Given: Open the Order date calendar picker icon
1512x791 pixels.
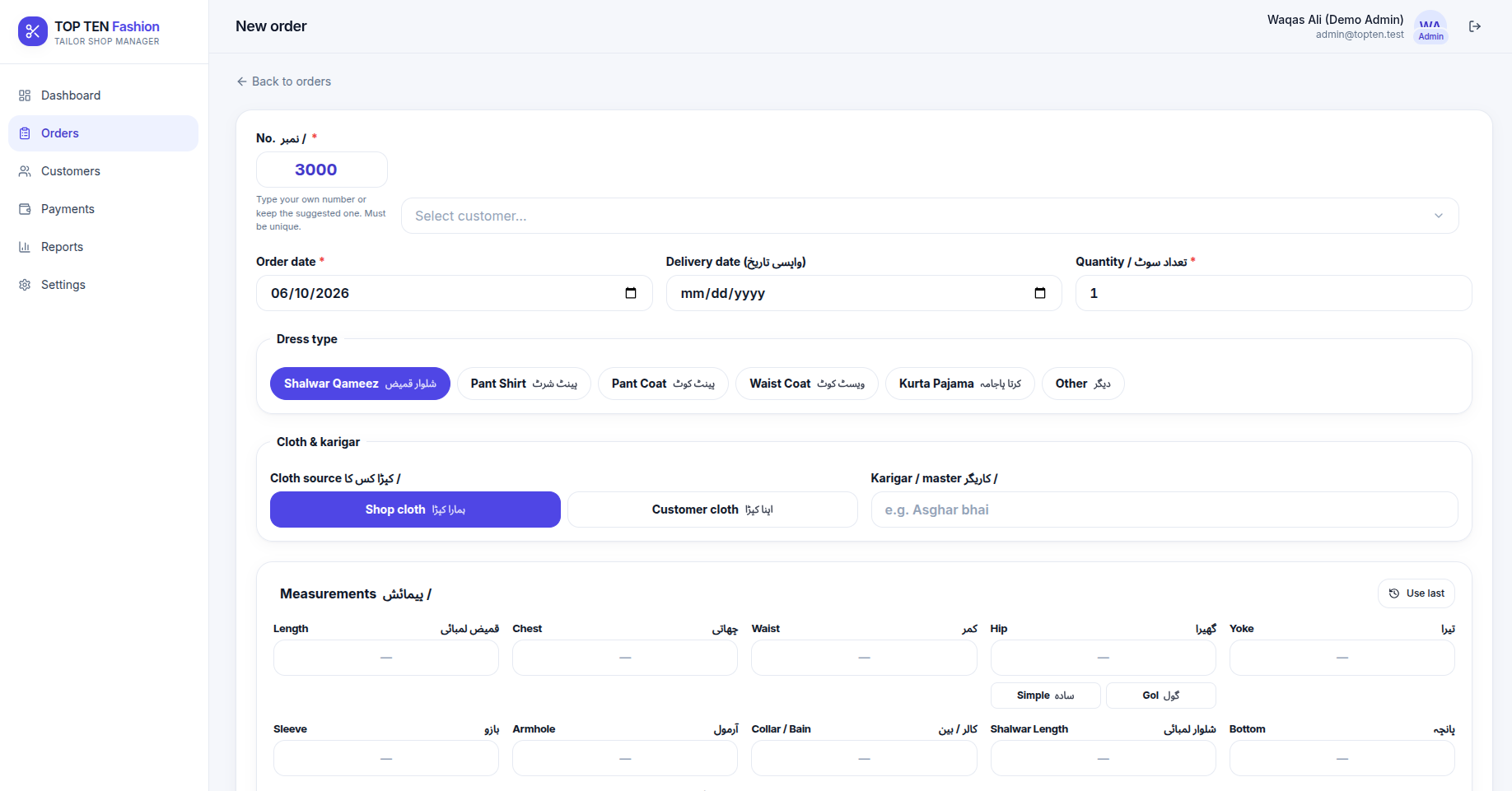Looking at the screenshot, I should pyautogui.click(x=631, y=293).
